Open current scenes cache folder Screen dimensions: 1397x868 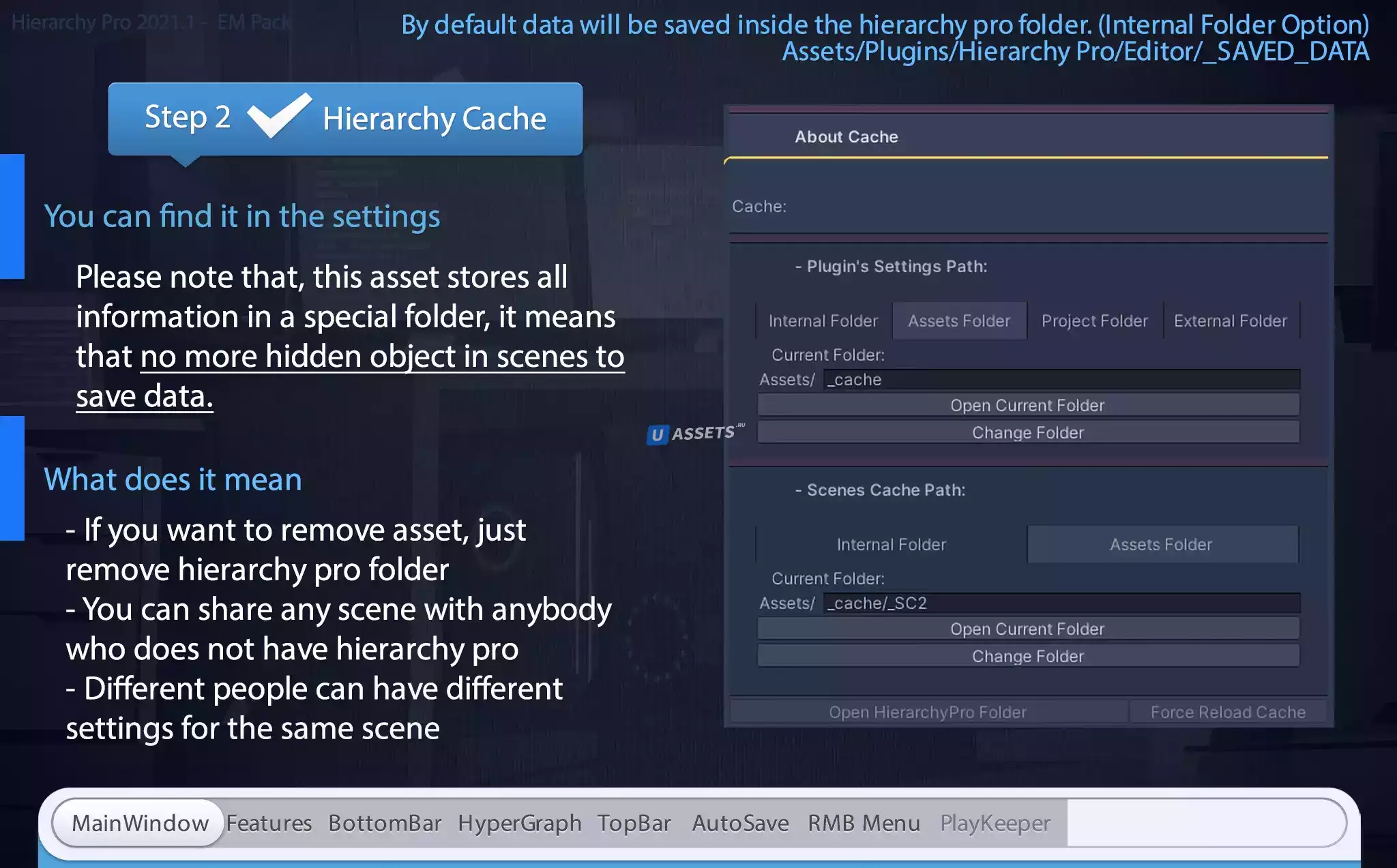(1027, 629)
